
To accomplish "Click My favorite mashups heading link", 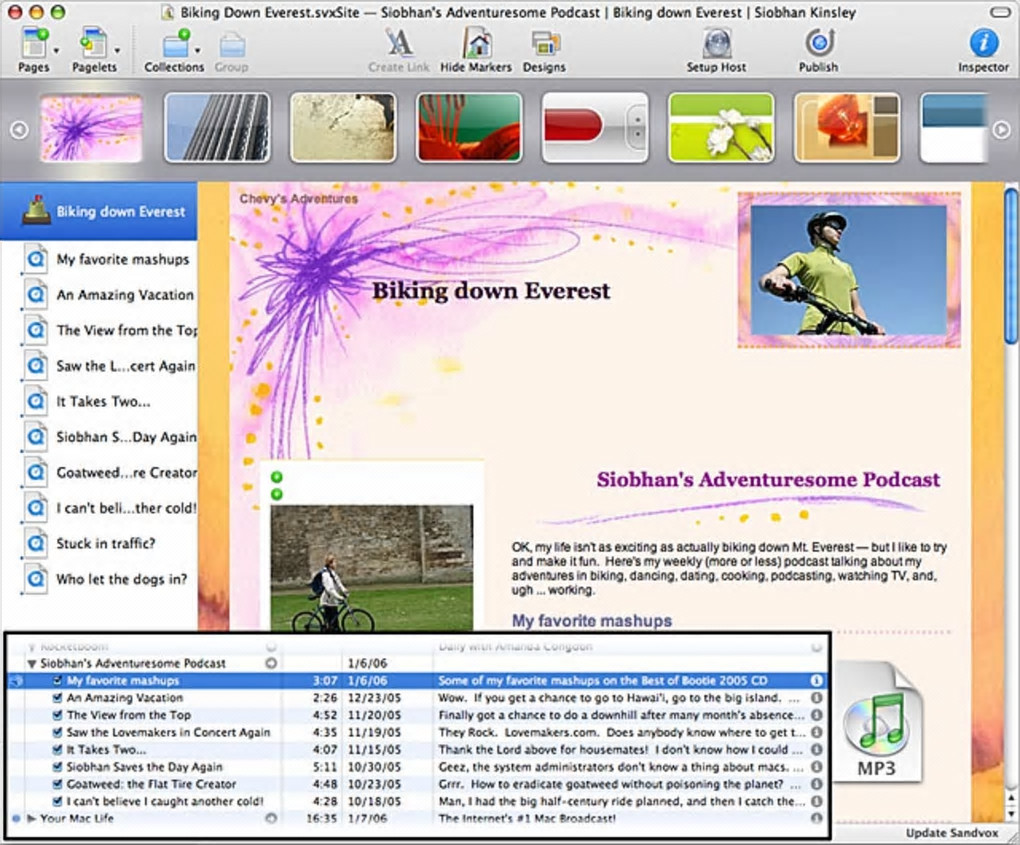I will (591, 621).
